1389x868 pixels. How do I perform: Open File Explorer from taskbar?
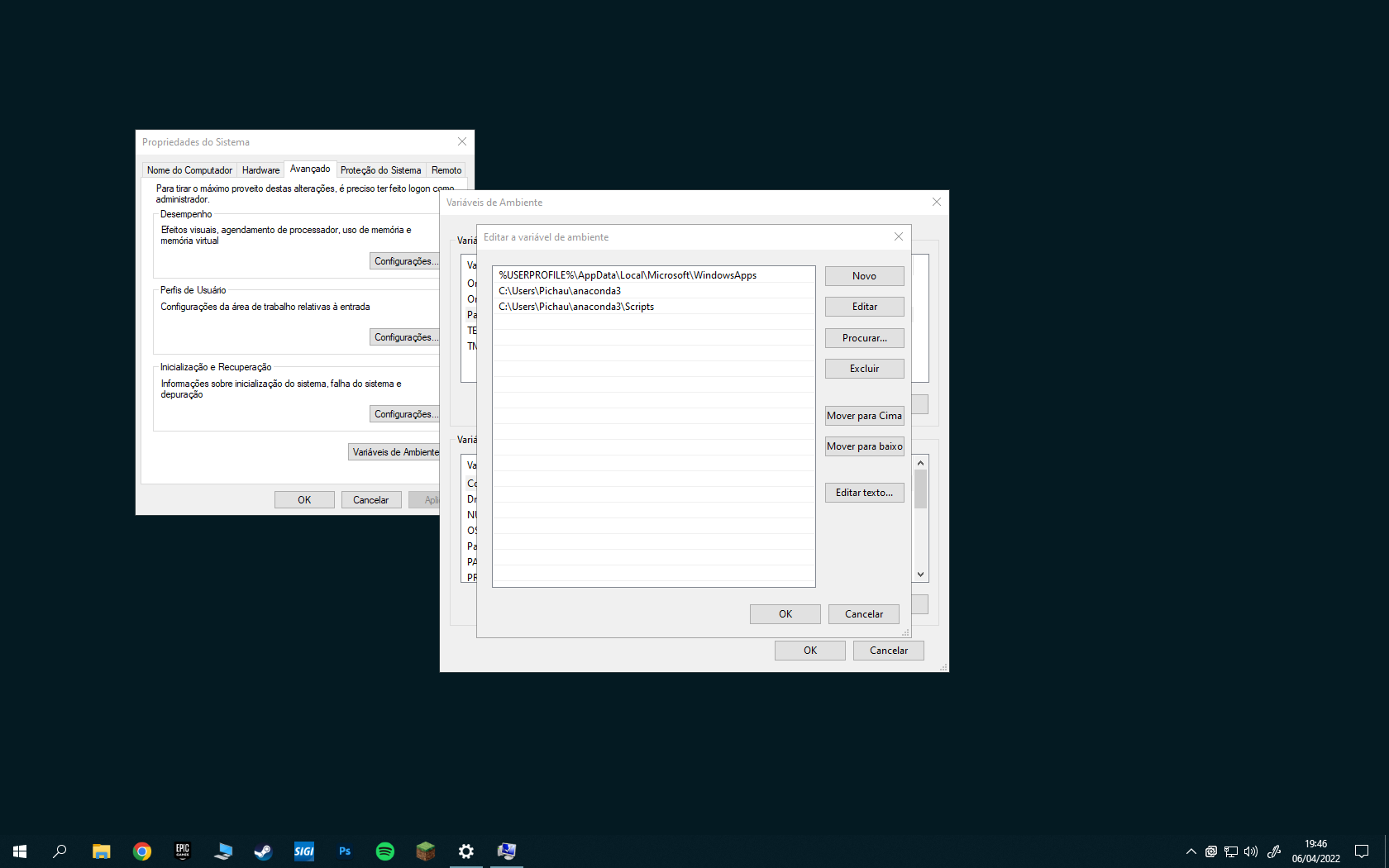[x=101, y=851]
